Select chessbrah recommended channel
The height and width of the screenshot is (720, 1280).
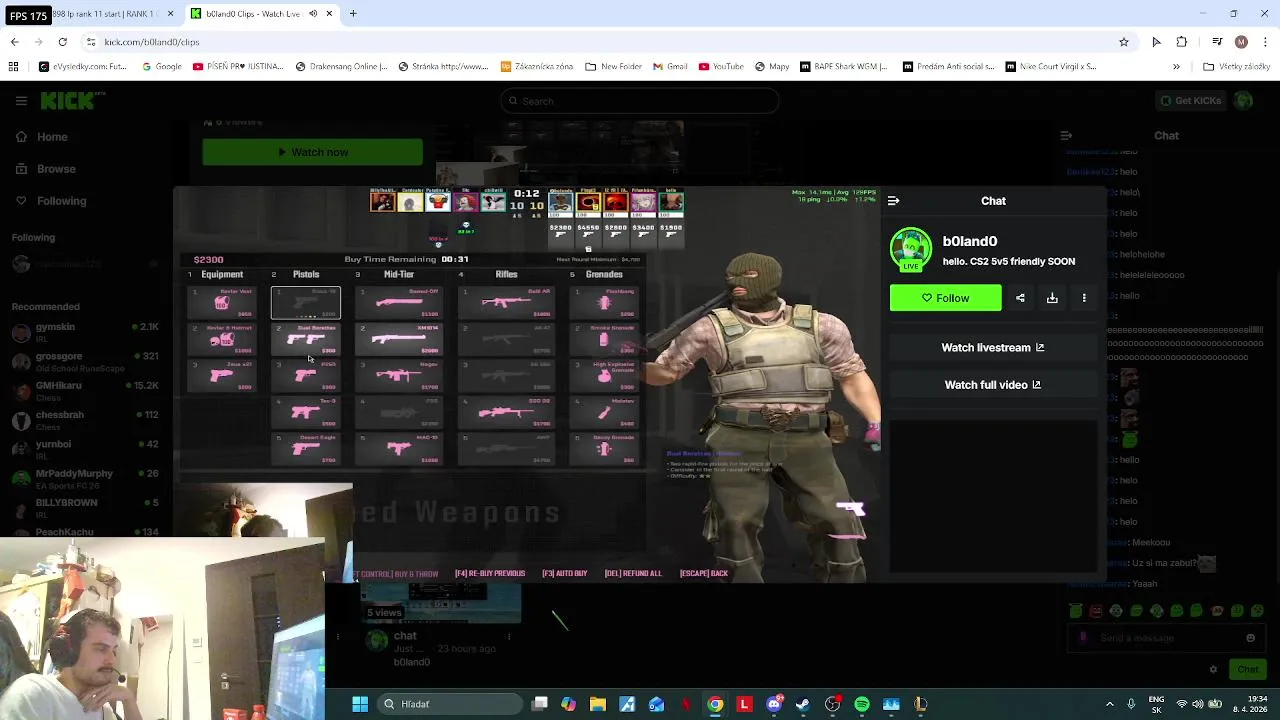(84, 420)
